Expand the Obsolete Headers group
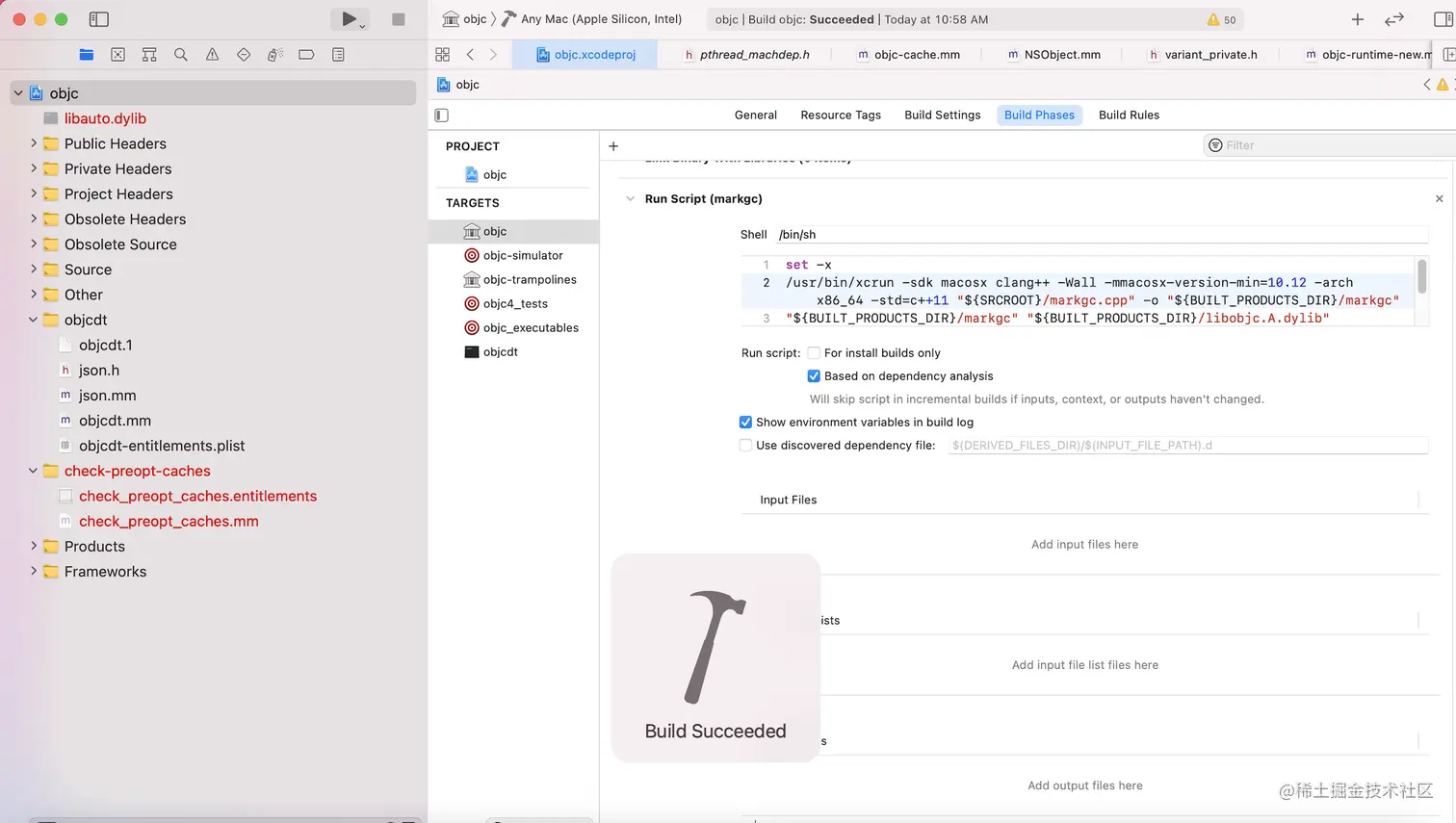The height and width of the screenshot is (823, 1456). point(34,219)
